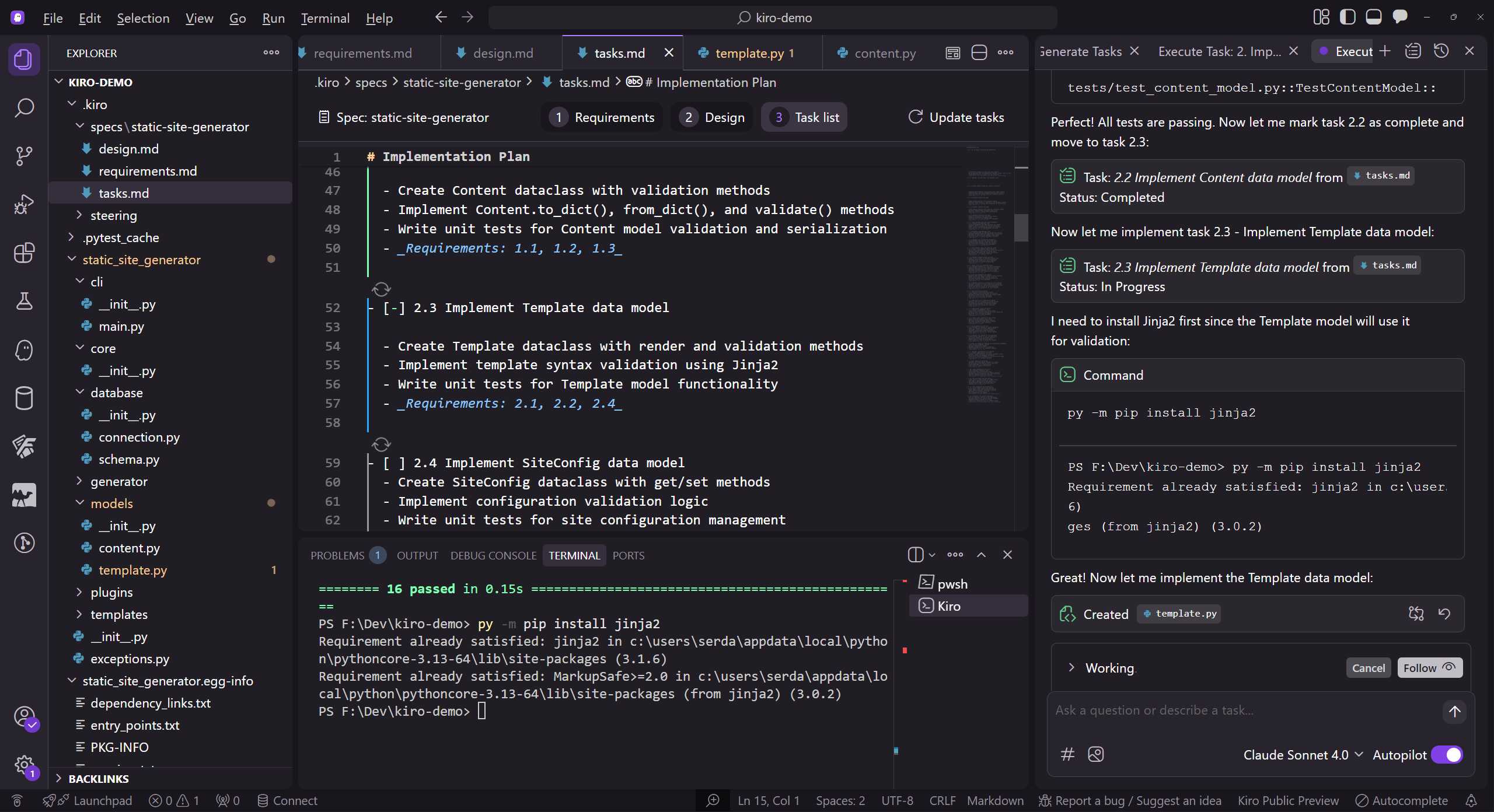Open the Terminal menu
This screenshot has width=1494, height=812.
(325, 18)
